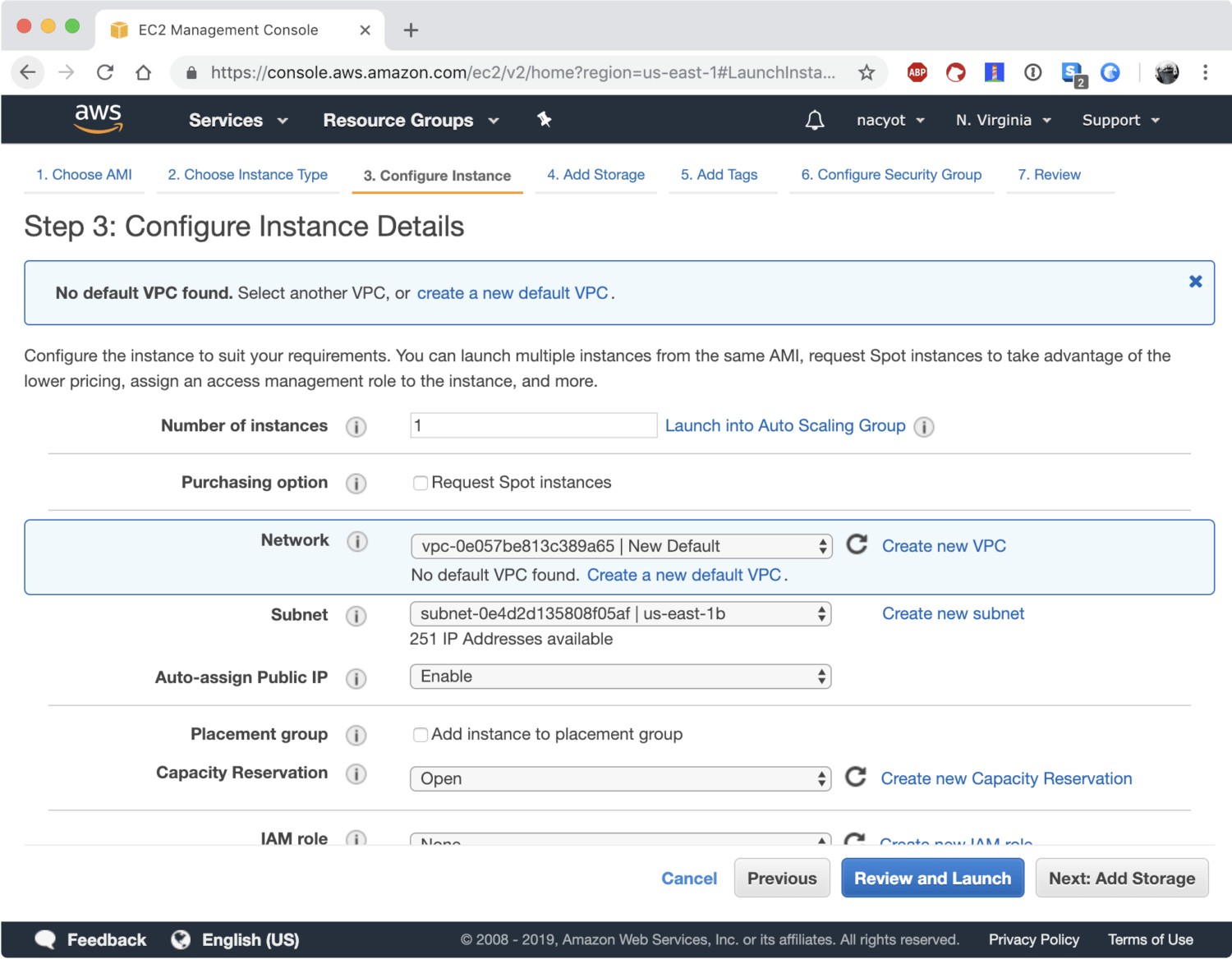Click the Feedback button in footer
The height and width of the screenshot is (959, 1232).
90,940
